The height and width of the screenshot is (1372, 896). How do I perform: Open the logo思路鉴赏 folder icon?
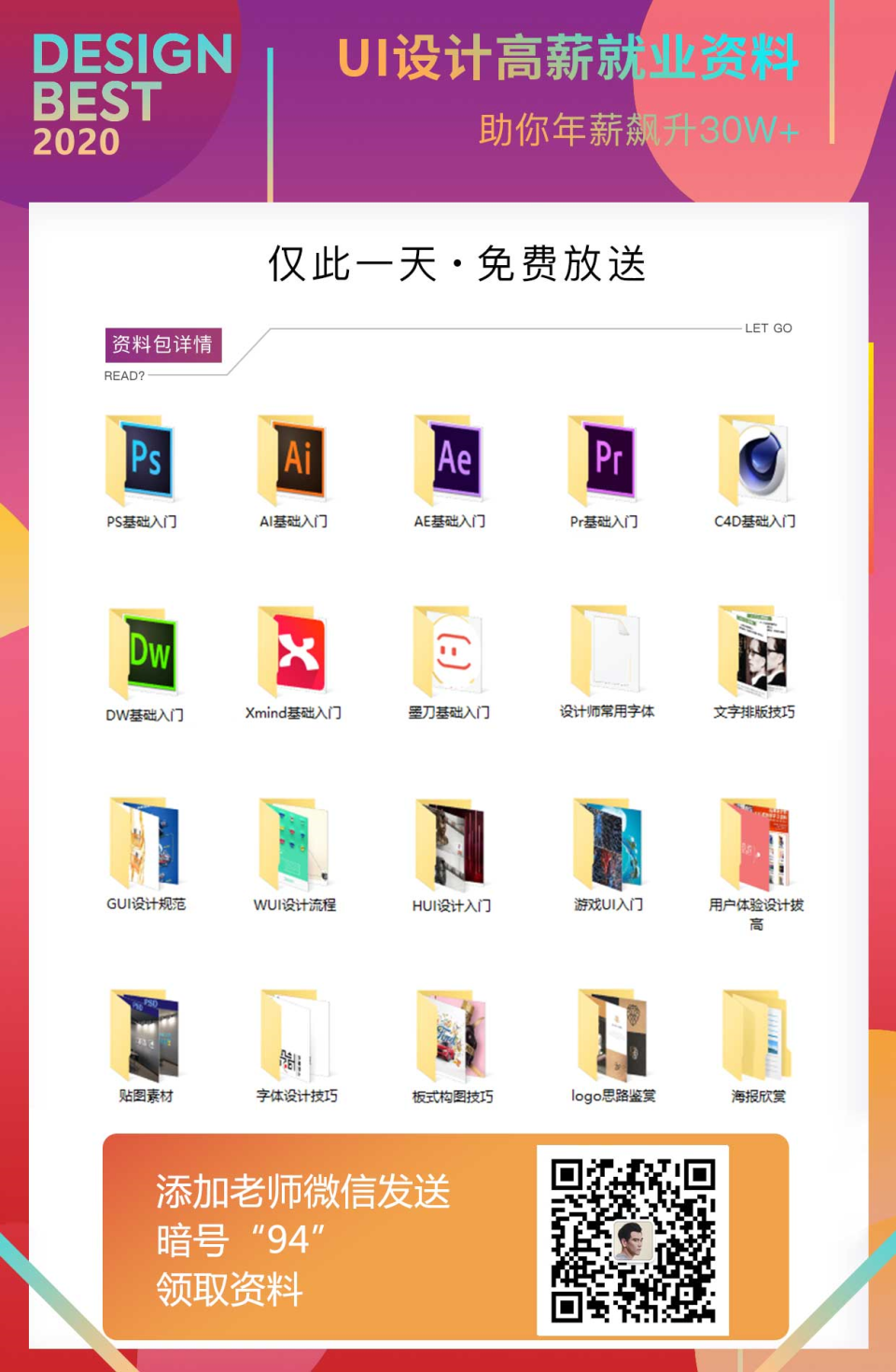coord(612,1035)
